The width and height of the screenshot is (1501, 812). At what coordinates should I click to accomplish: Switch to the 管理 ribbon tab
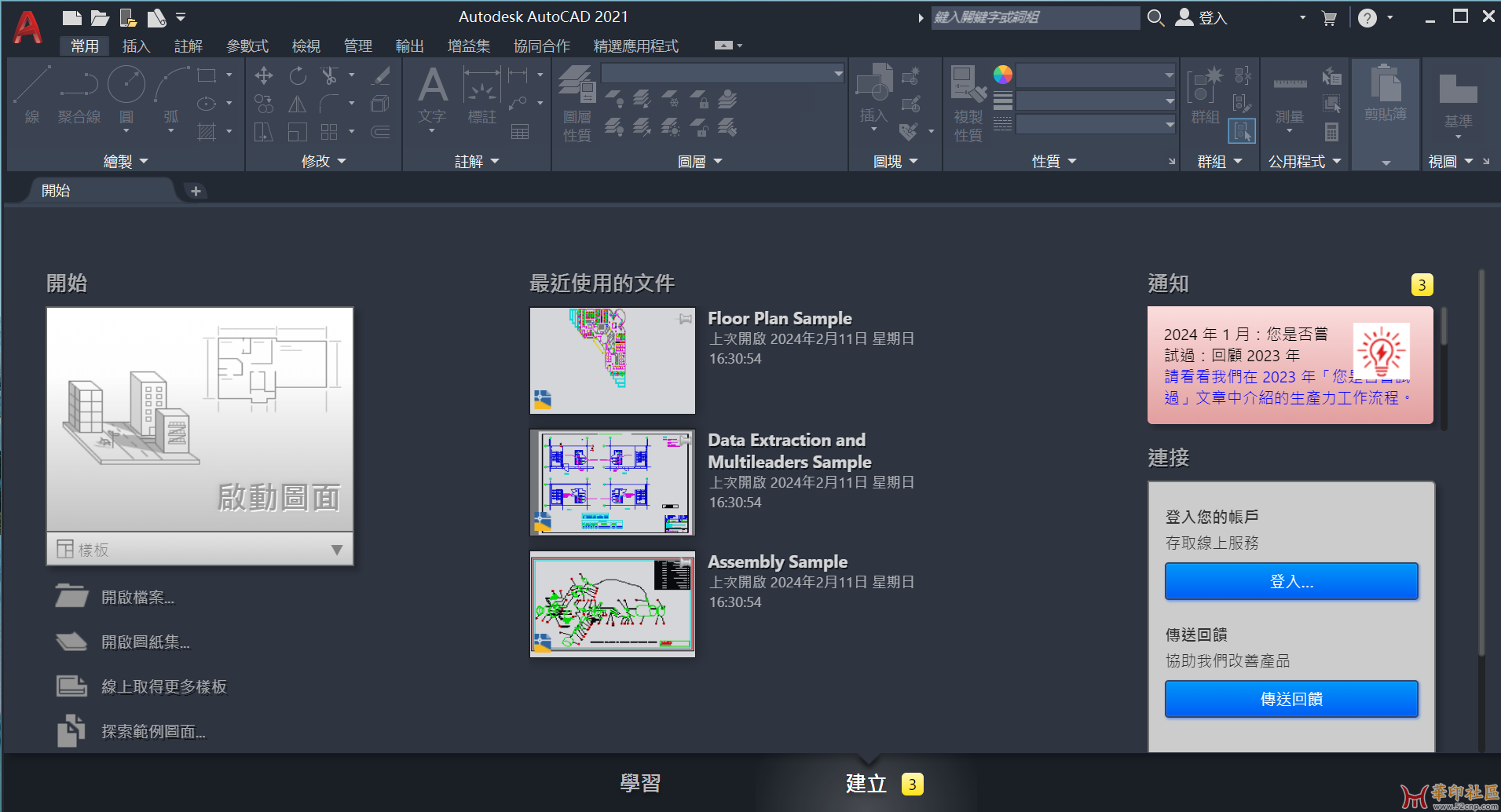(358, 46)
